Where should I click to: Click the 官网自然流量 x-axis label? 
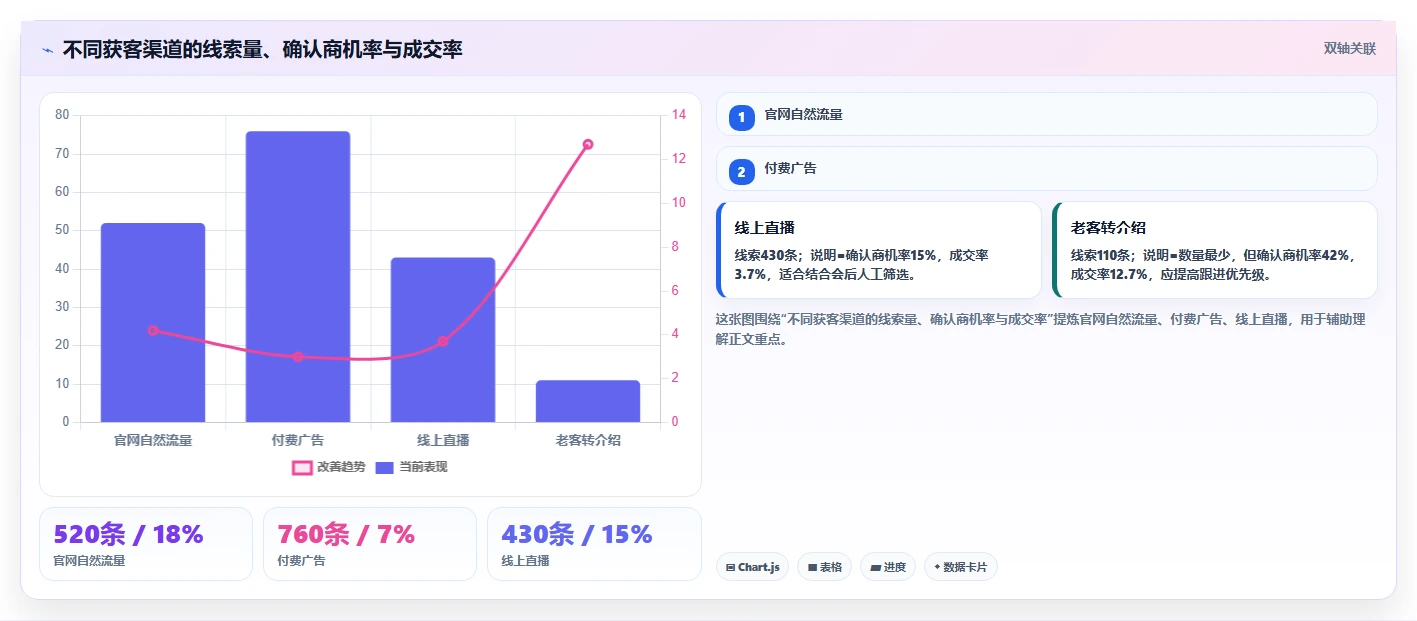[153, 440]
